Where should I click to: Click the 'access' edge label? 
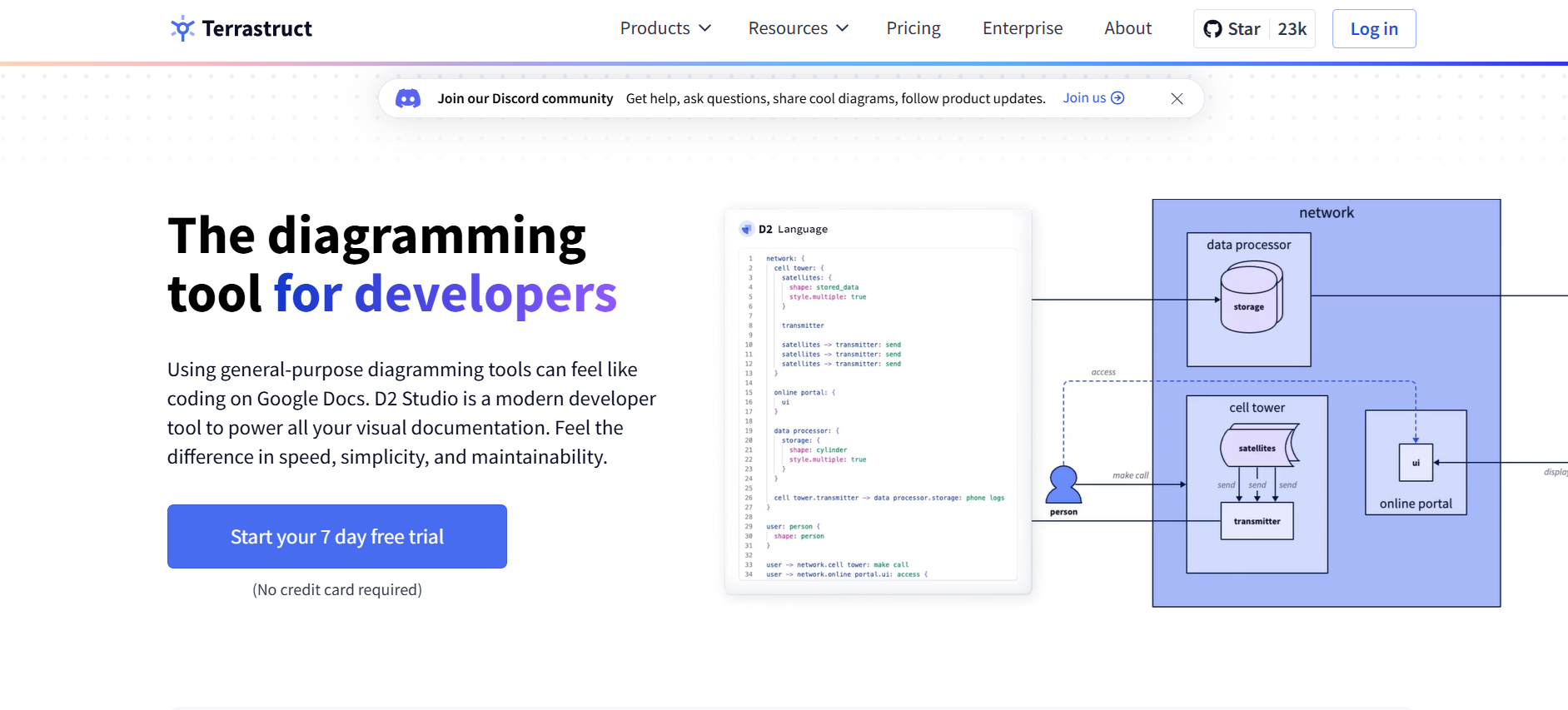[x=1103, y=372]
